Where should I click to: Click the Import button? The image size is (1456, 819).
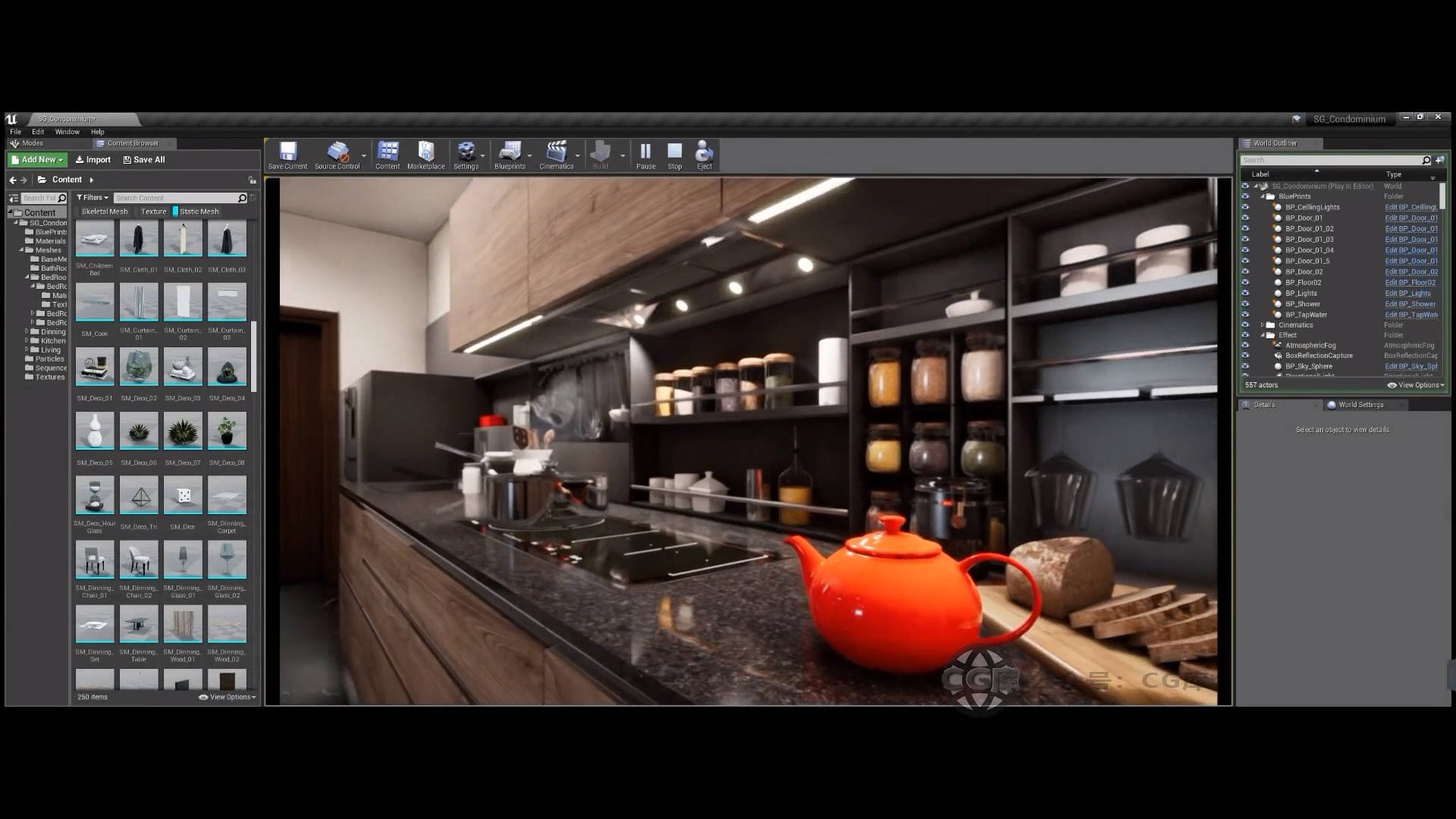point(93,160)
